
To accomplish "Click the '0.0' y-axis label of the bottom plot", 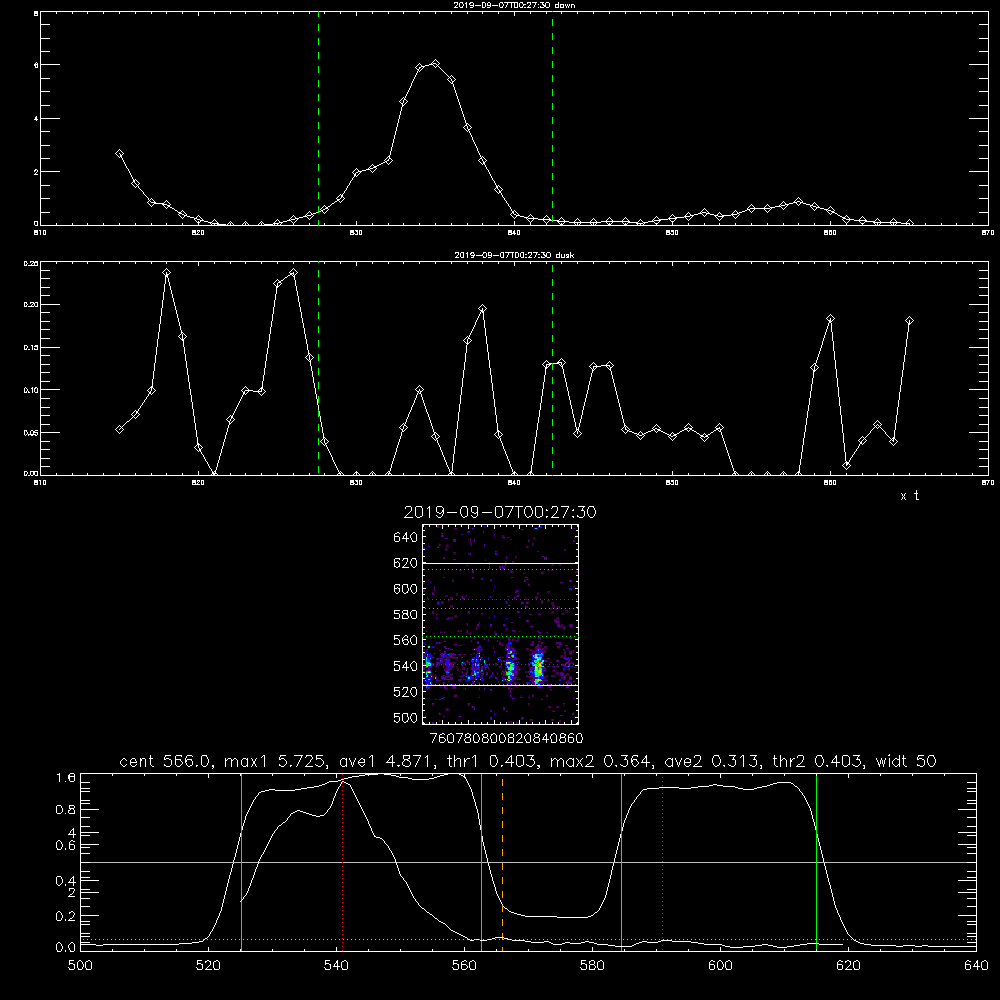I will pyautogui.click(x=66, y=948).
